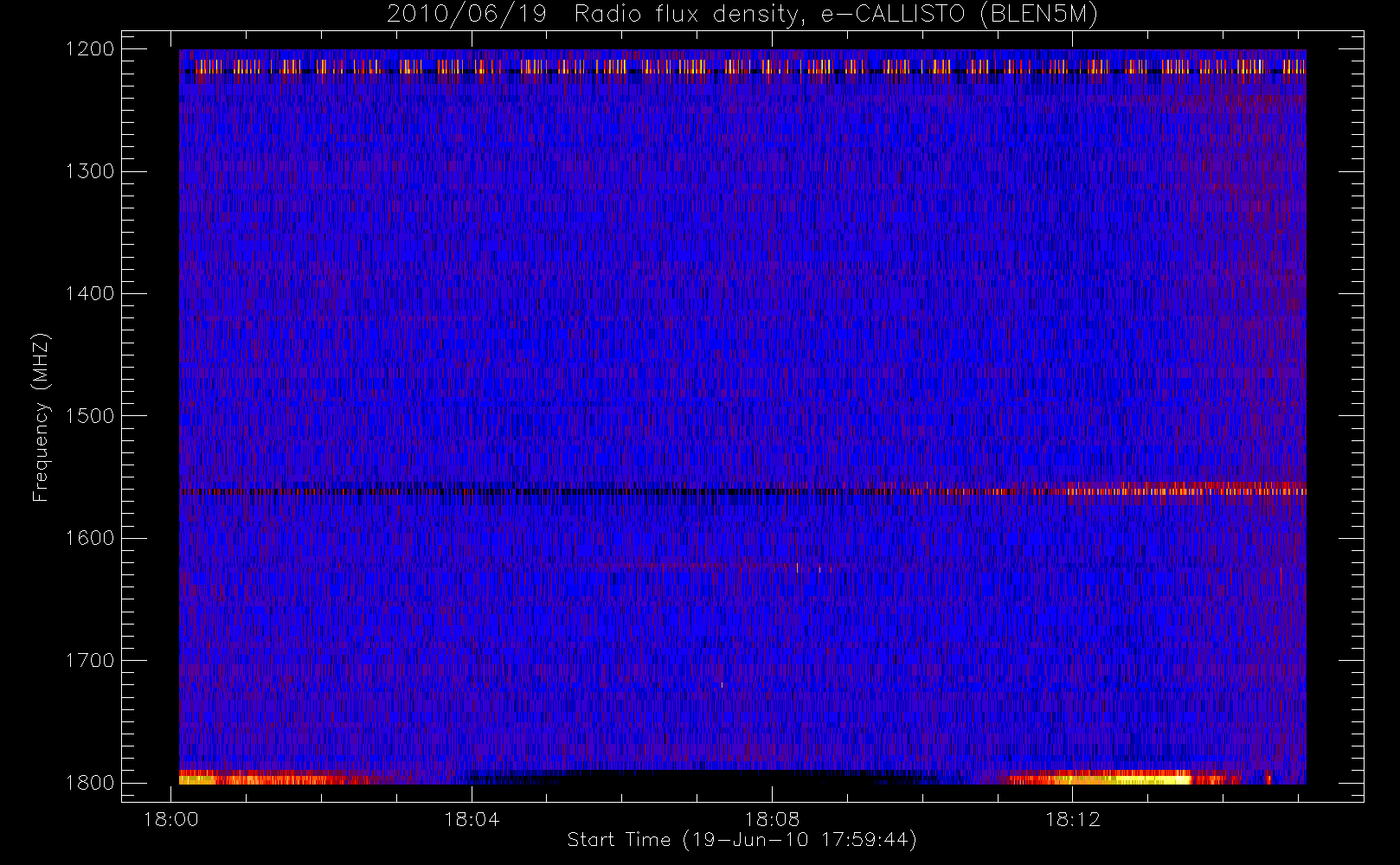Select the 1600 frequency tick label
Viewport: 1400px width, 865px height.
coord(90,538)
